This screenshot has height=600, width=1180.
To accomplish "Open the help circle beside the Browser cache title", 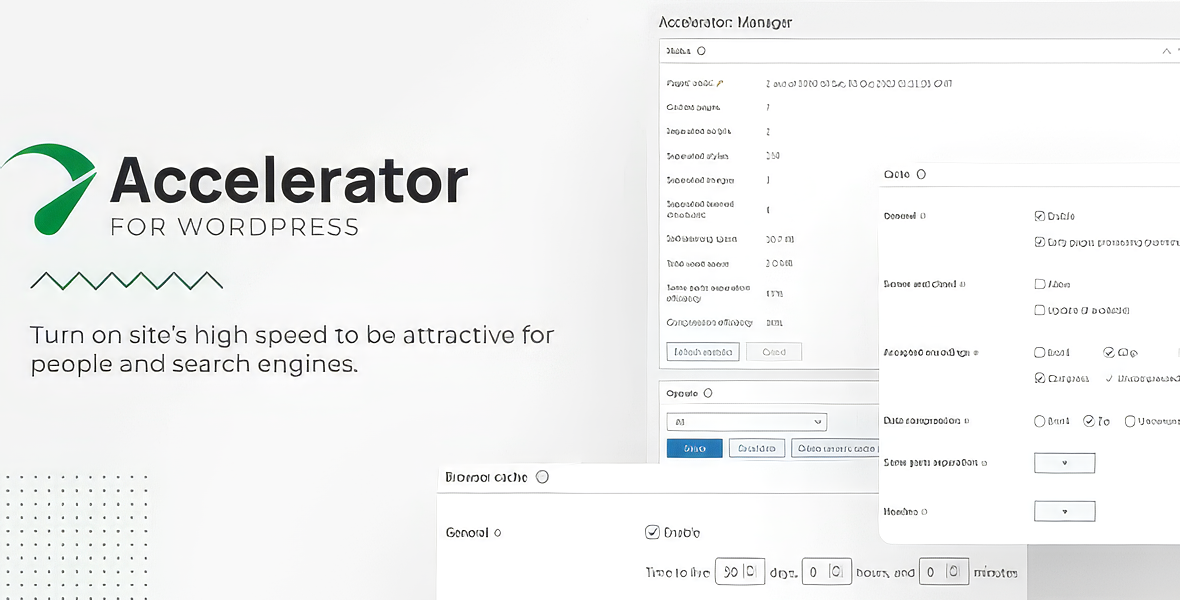I will point(543,477).
